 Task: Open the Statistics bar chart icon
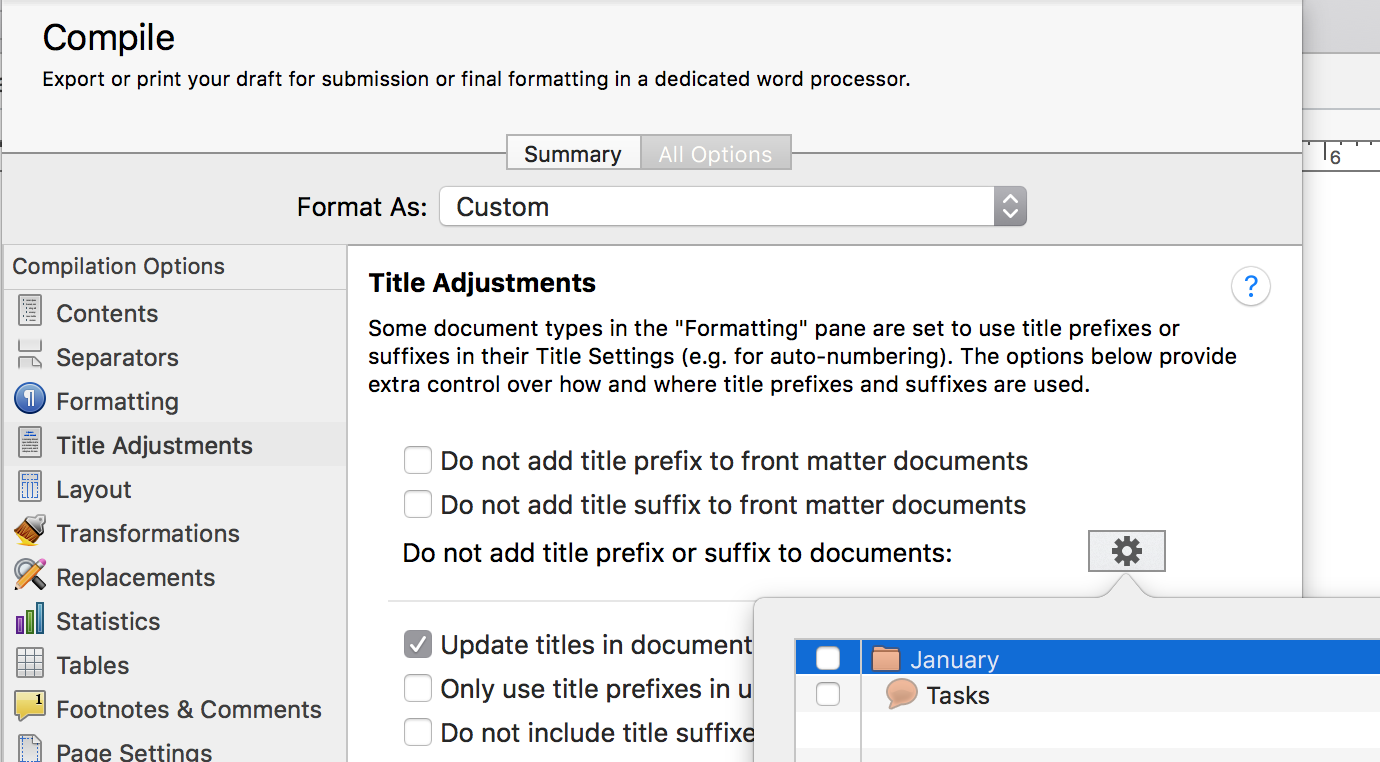[x=30, y=620]
